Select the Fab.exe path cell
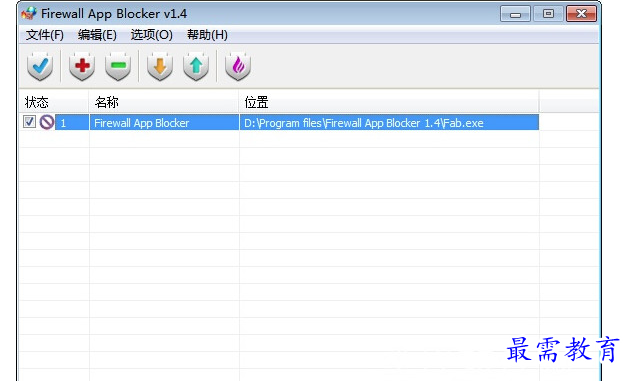628x381 pixels. click(x=389, y=123)
